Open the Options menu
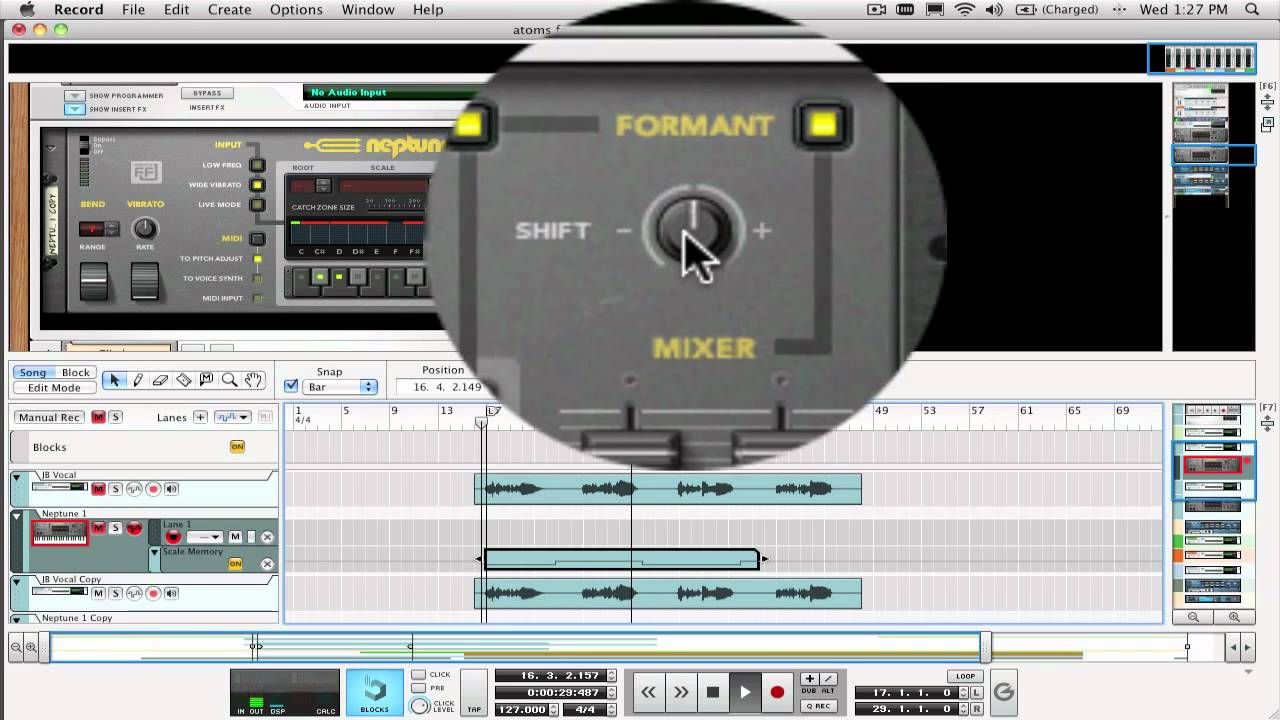The image size is (1280, 720). coord(296,9)
